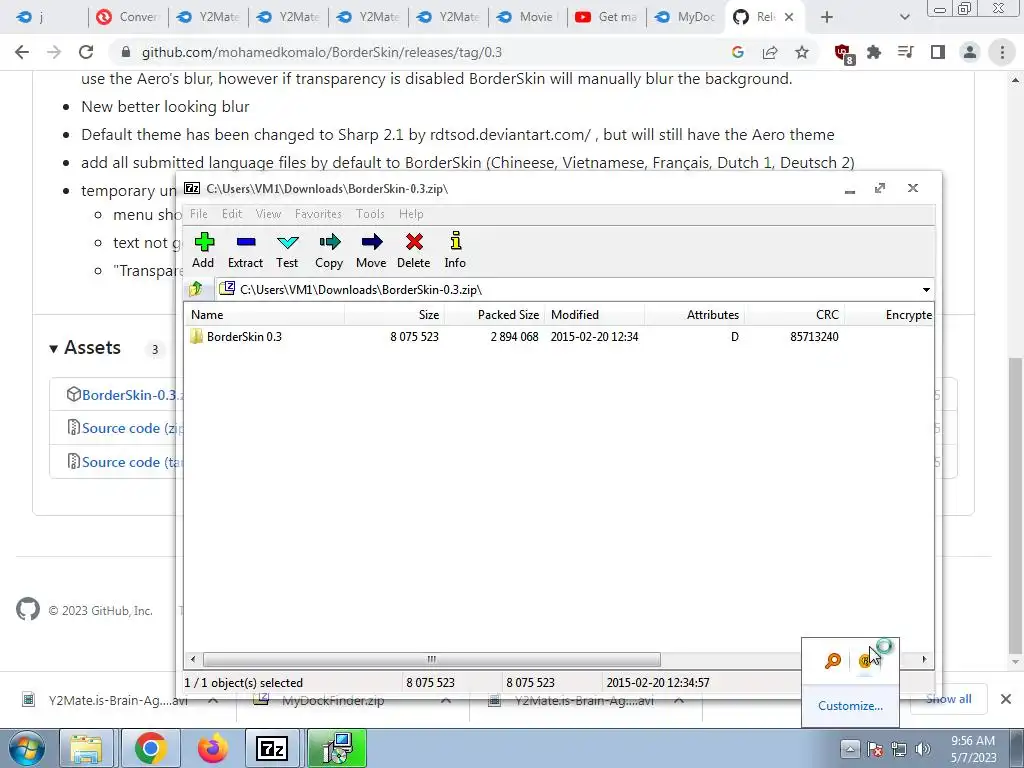Click Show all downloads
Image resolution: width=1024 pixels, height=768 pixels.
click(x=948, y=699)
